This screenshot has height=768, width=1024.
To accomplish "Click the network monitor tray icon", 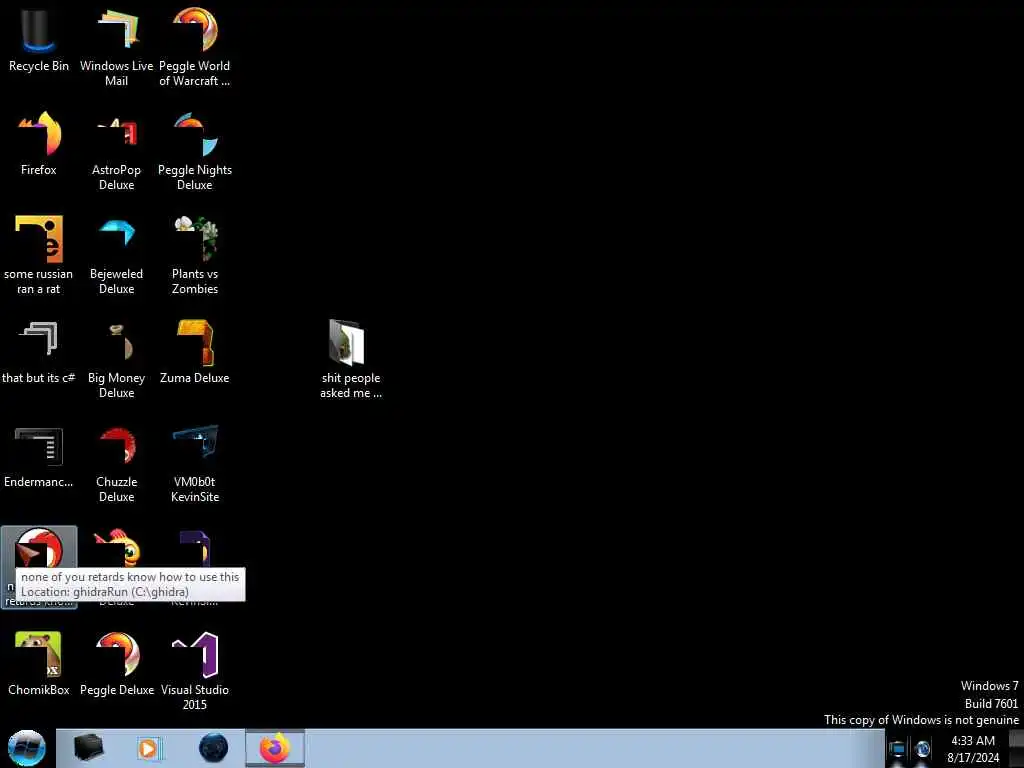I will coord(898,750).
